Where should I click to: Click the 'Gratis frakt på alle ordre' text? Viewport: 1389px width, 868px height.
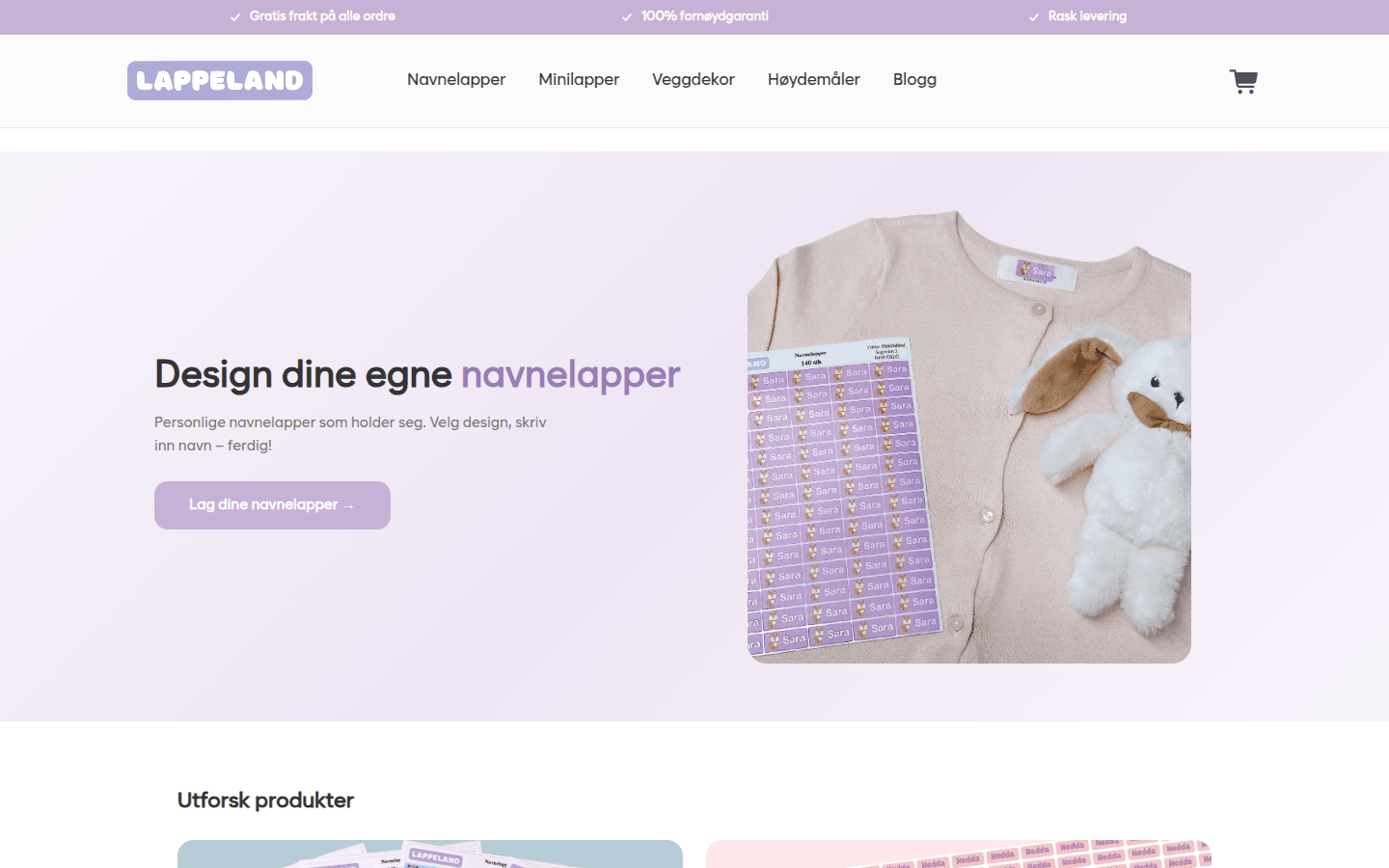pos(322,16)
